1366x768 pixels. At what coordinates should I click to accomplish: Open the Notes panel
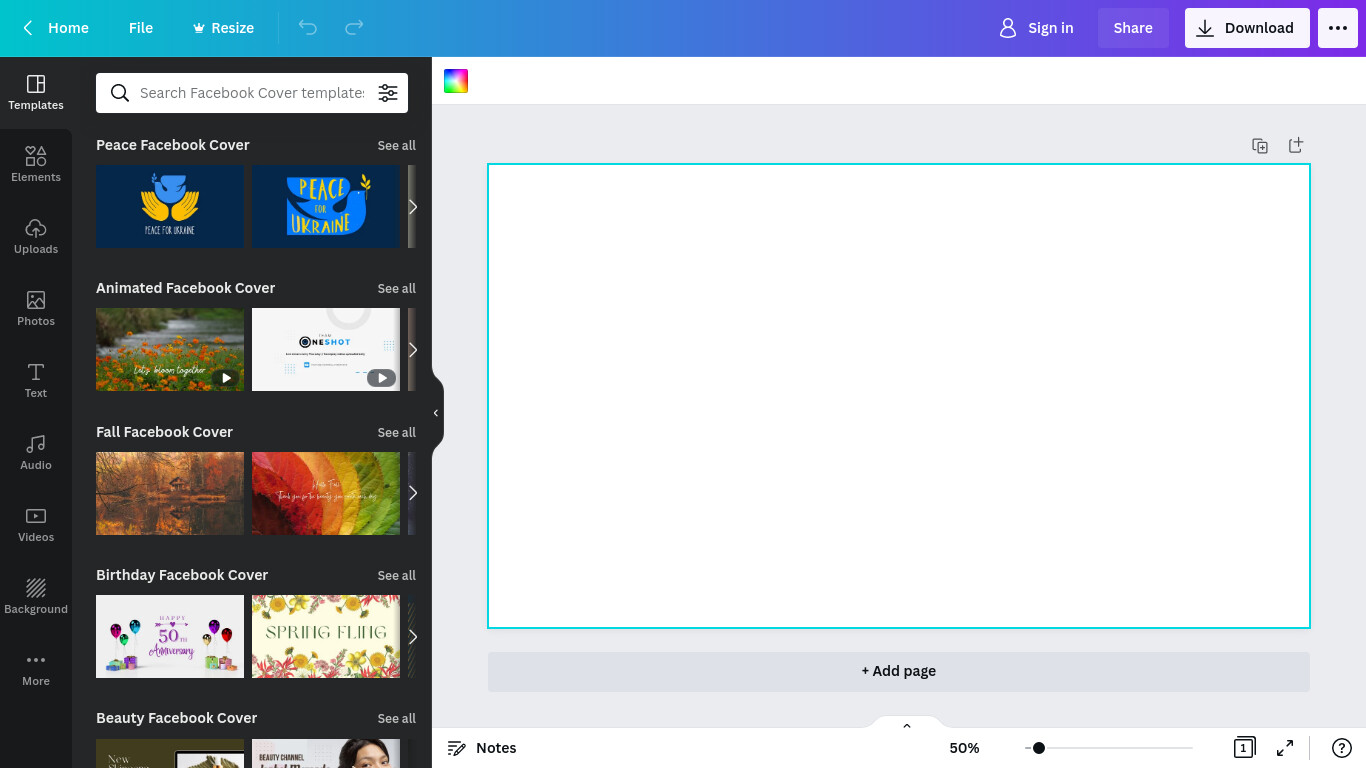point(482,748)
